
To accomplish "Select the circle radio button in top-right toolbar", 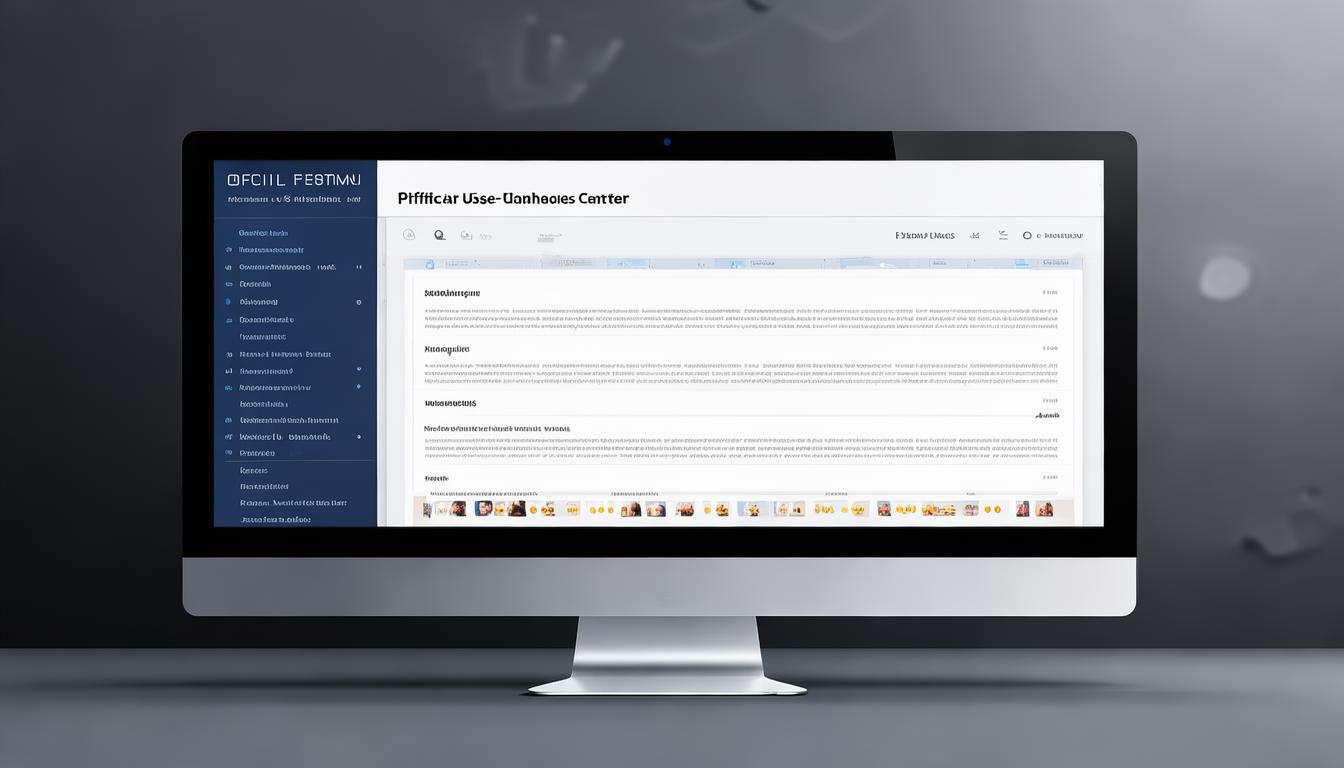I will click(x=1026, y=236).
